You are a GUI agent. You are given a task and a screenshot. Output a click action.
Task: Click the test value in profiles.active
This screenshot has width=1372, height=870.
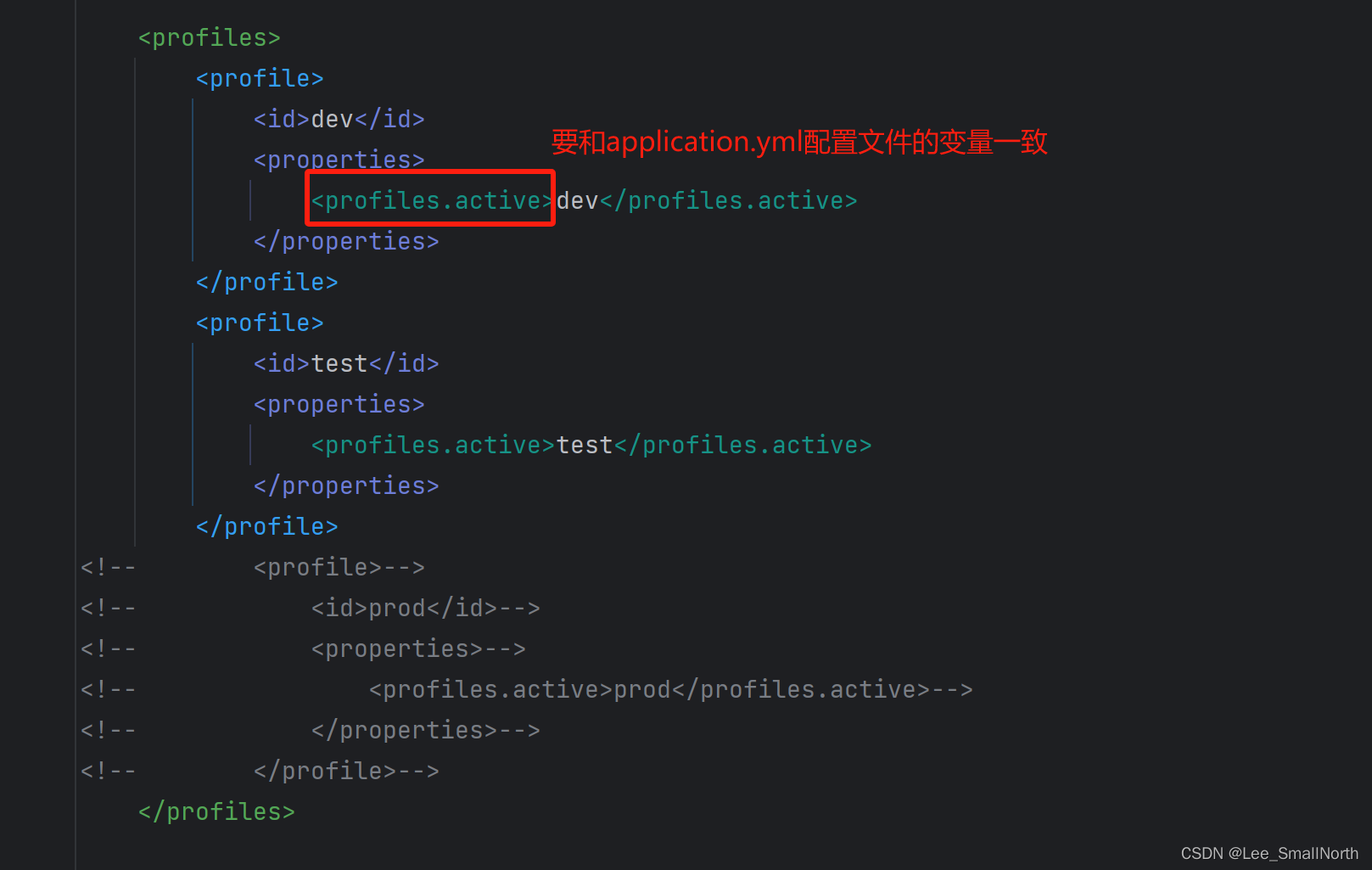point(584,444)
